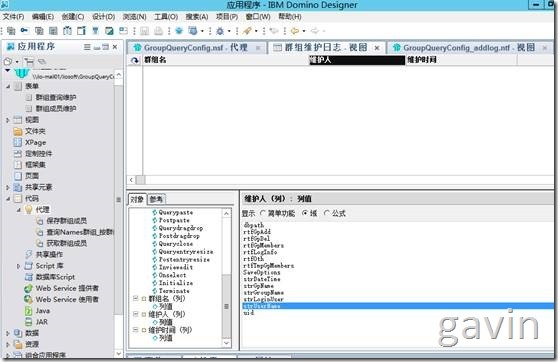Click the yellow back arrow toolbar icon
The image size is (558, 362).
click(295, 31)
